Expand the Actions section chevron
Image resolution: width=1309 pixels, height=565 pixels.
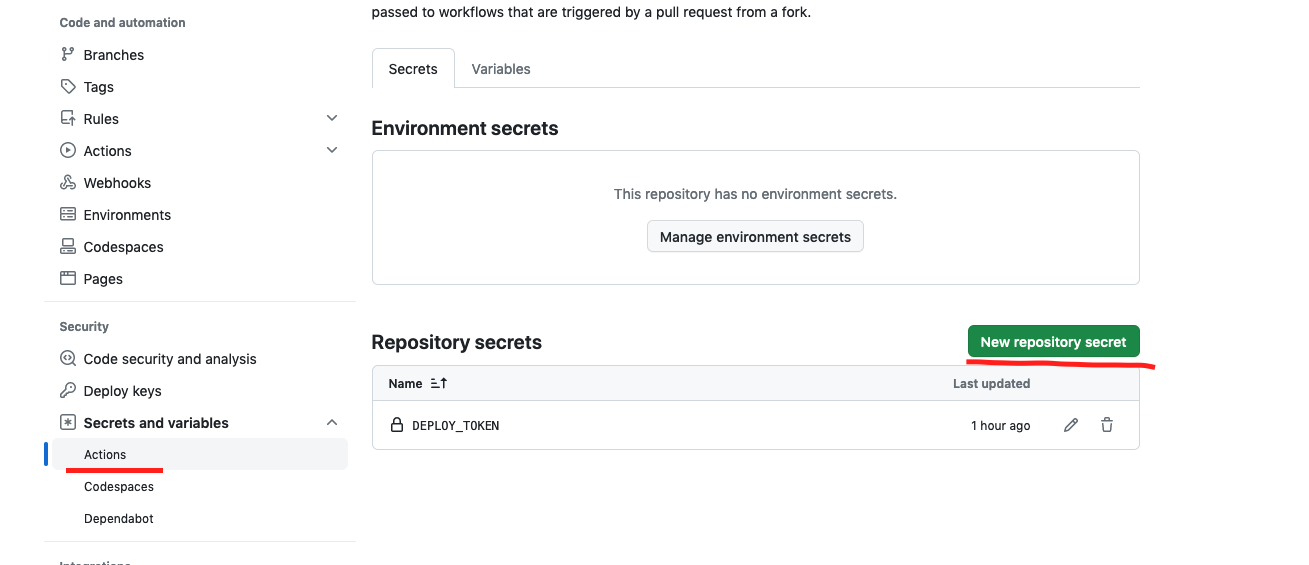coord(332,150)
